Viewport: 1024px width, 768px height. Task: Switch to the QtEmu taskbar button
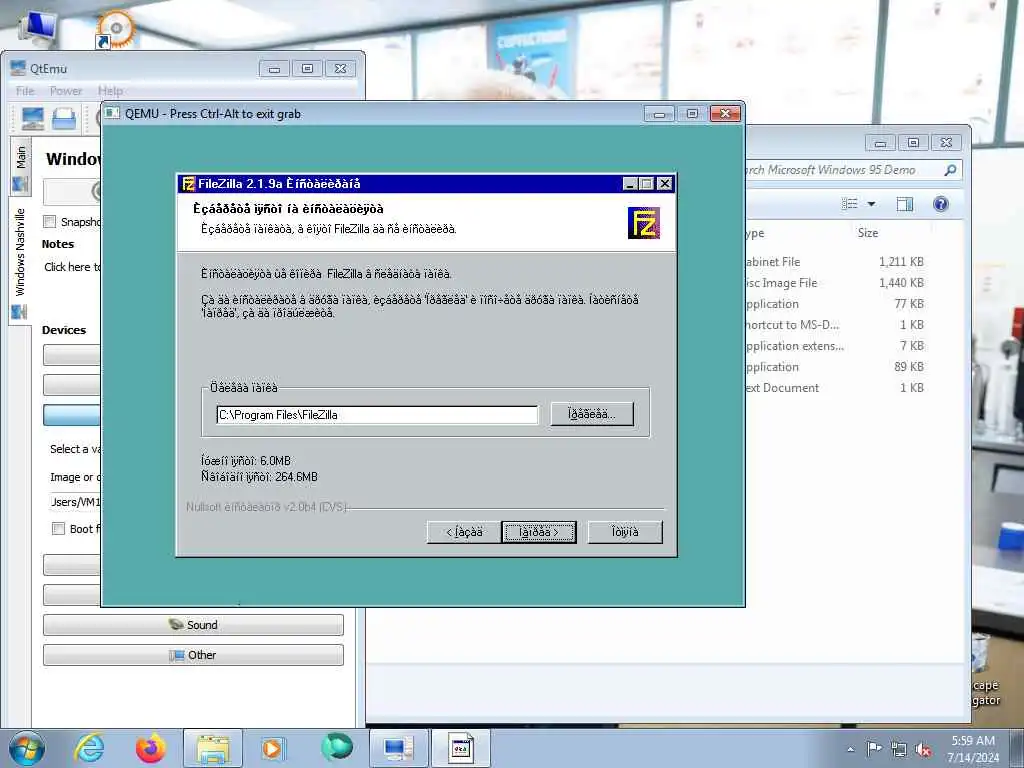click(x=398, y=748)
